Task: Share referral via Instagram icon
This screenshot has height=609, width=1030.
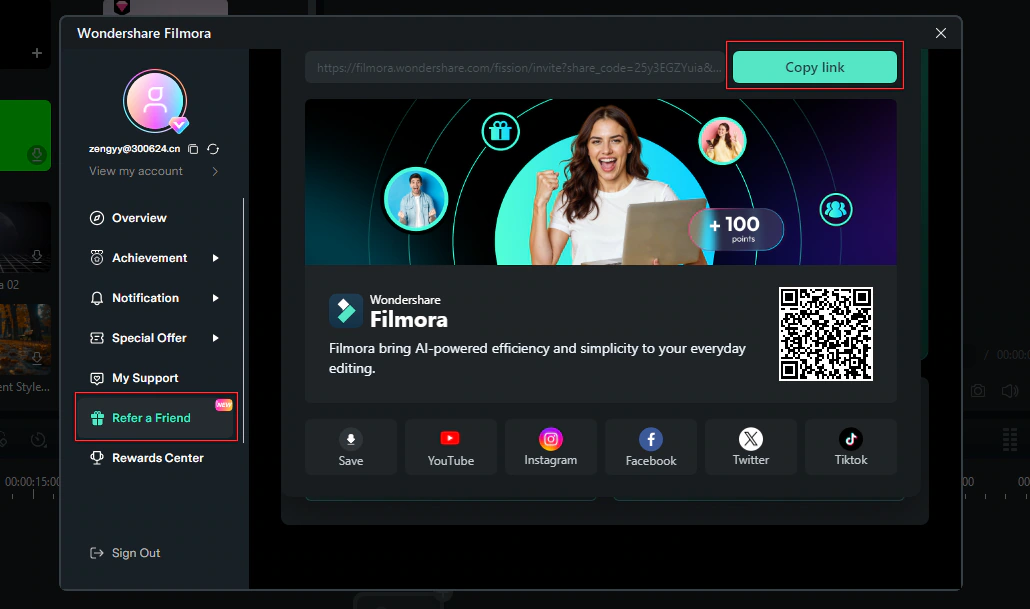Action: [551, 447]
